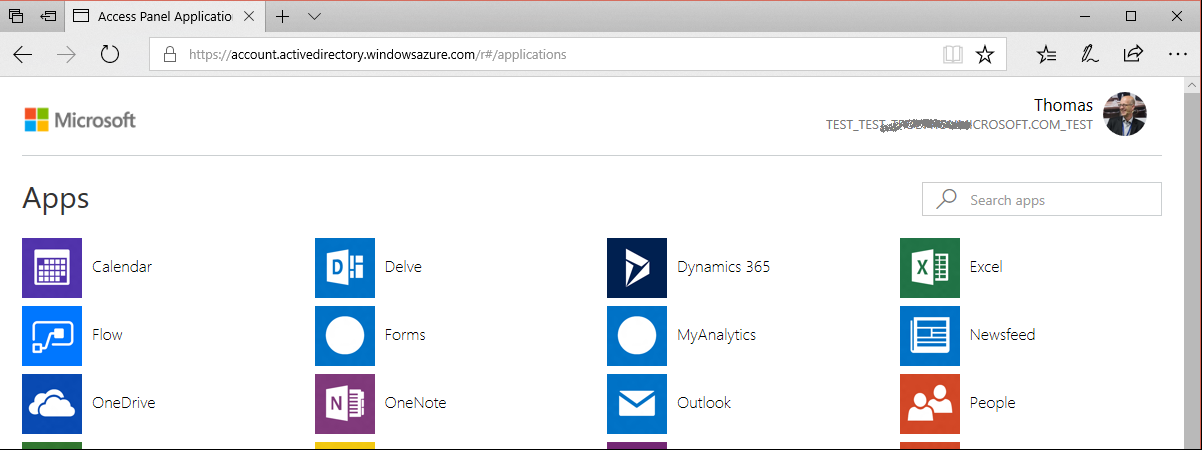This screenshot has height=450, width=1202.
Task: Open a new tab with plus button
Action: [x=283, y=16]
